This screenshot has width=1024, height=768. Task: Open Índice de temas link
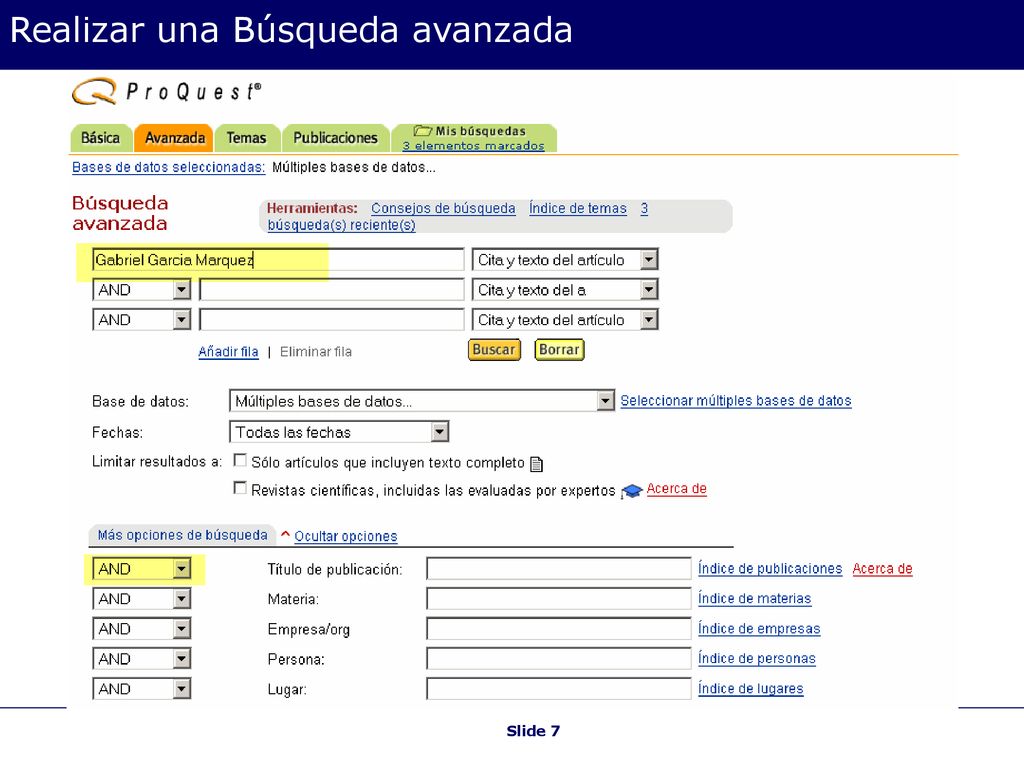tap(577, 208)
